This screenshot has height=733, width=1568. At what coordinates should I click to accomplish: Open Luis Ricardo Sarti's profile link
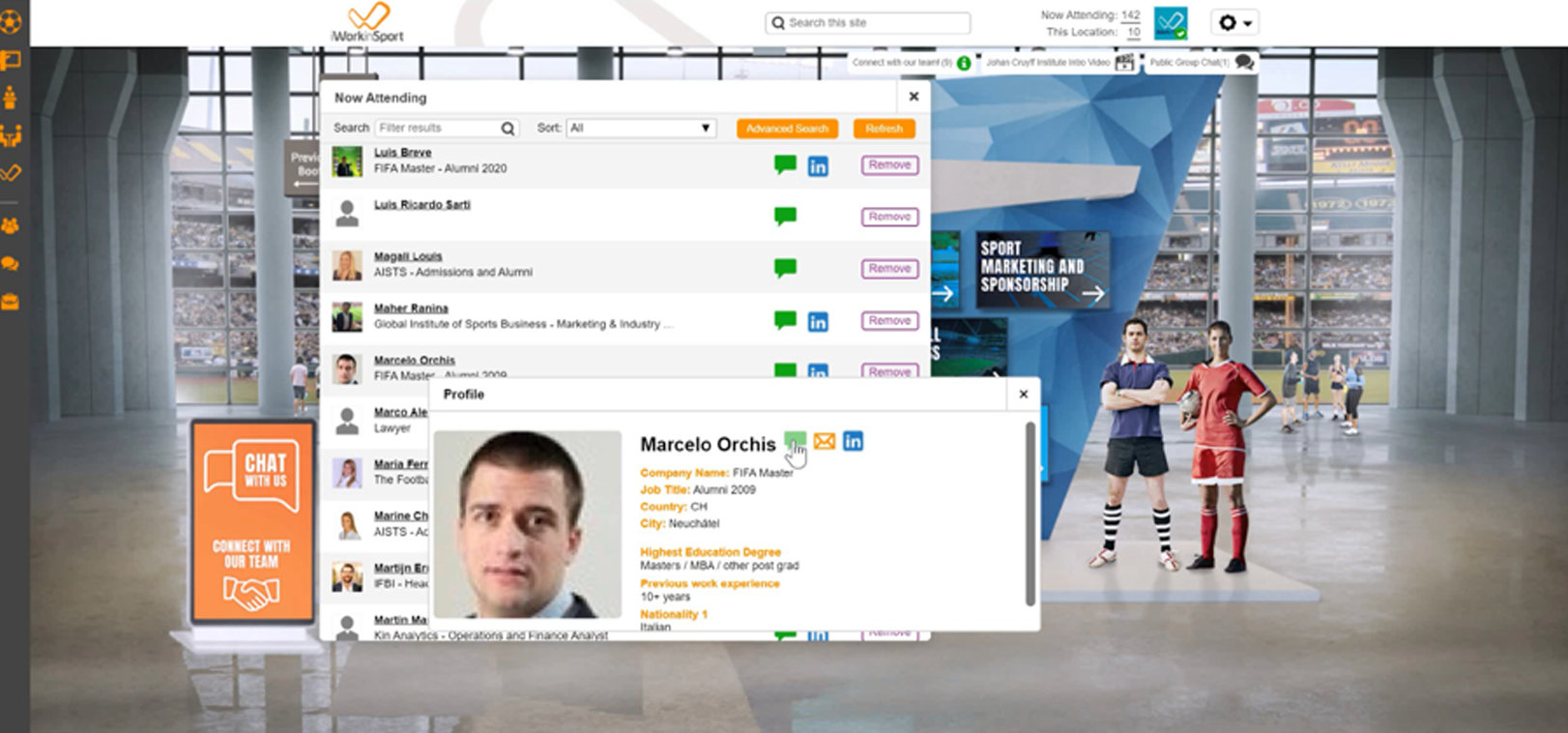point(421,205)
